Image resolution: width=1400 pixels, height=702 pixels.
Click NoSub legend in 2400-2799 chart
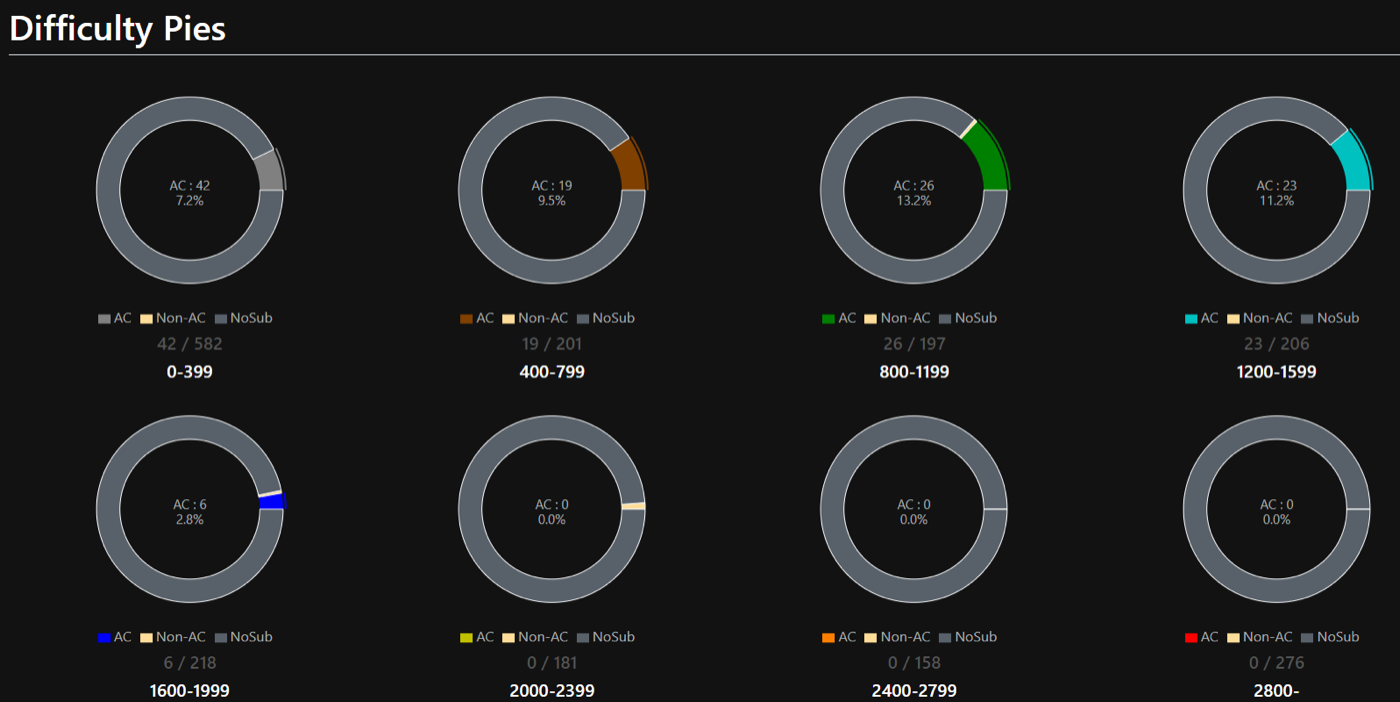click(x=967, y=637)
